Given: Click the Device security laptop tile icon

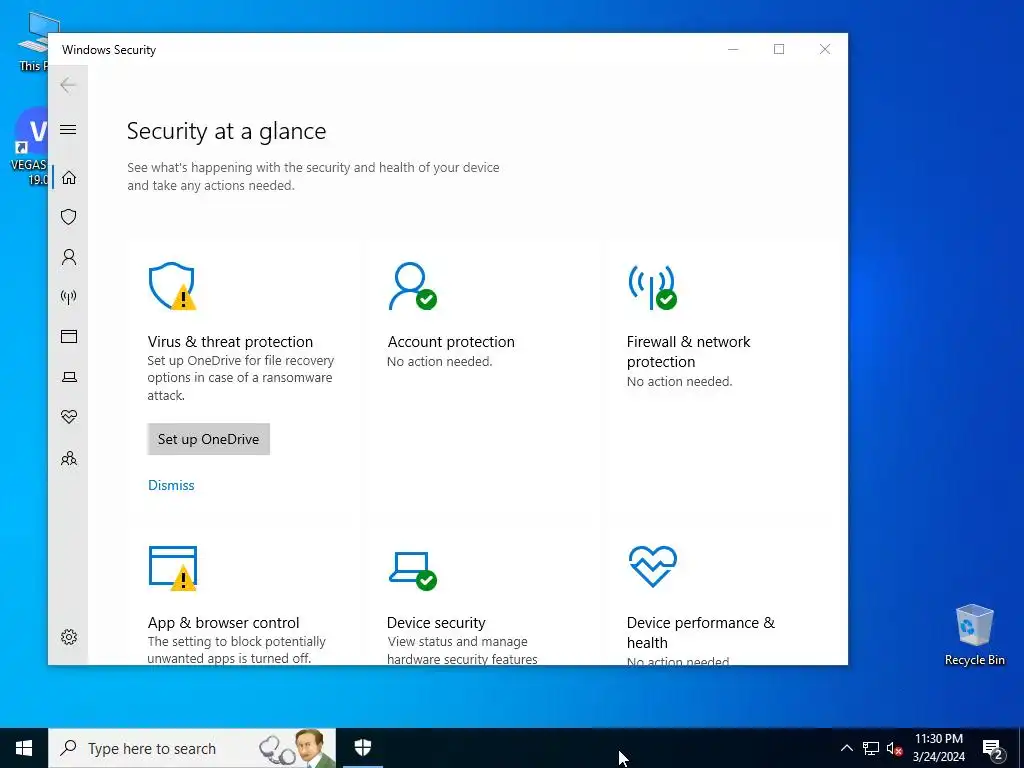Looking at the screenshot, I should coord(413,571).
